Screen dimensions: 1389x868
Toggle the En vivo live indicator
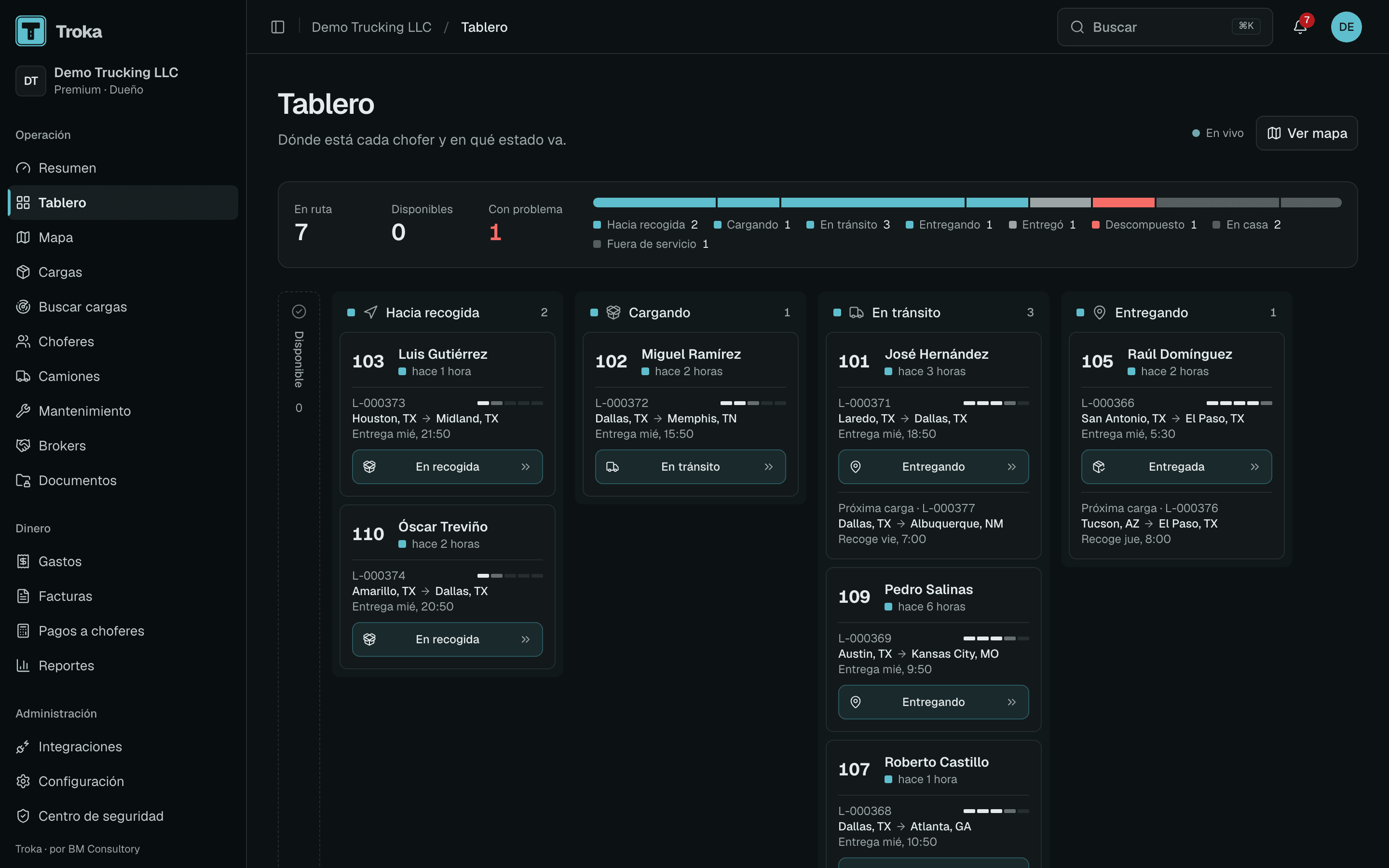coord(1218,133)
